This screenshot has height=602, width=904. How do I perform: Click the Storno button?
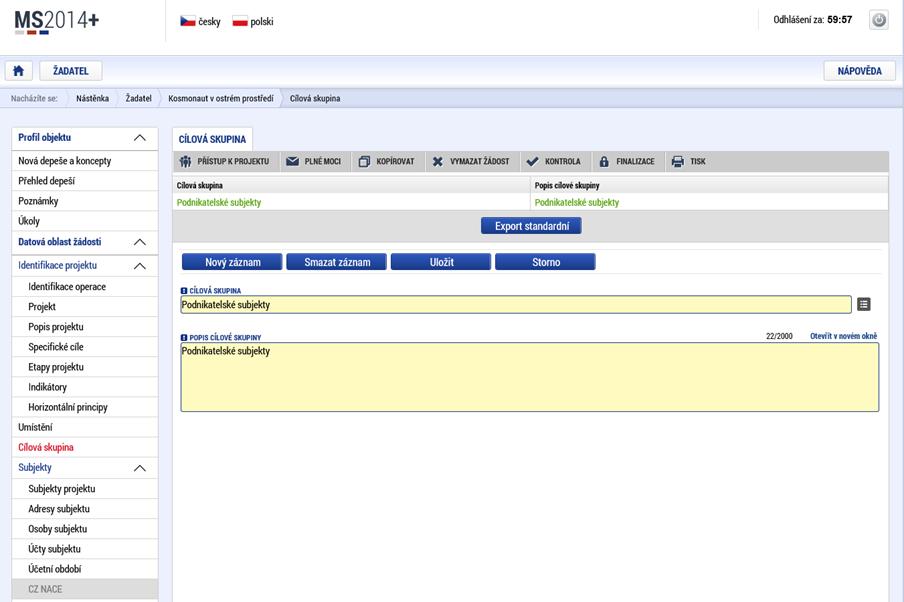(x=545, y=262)
